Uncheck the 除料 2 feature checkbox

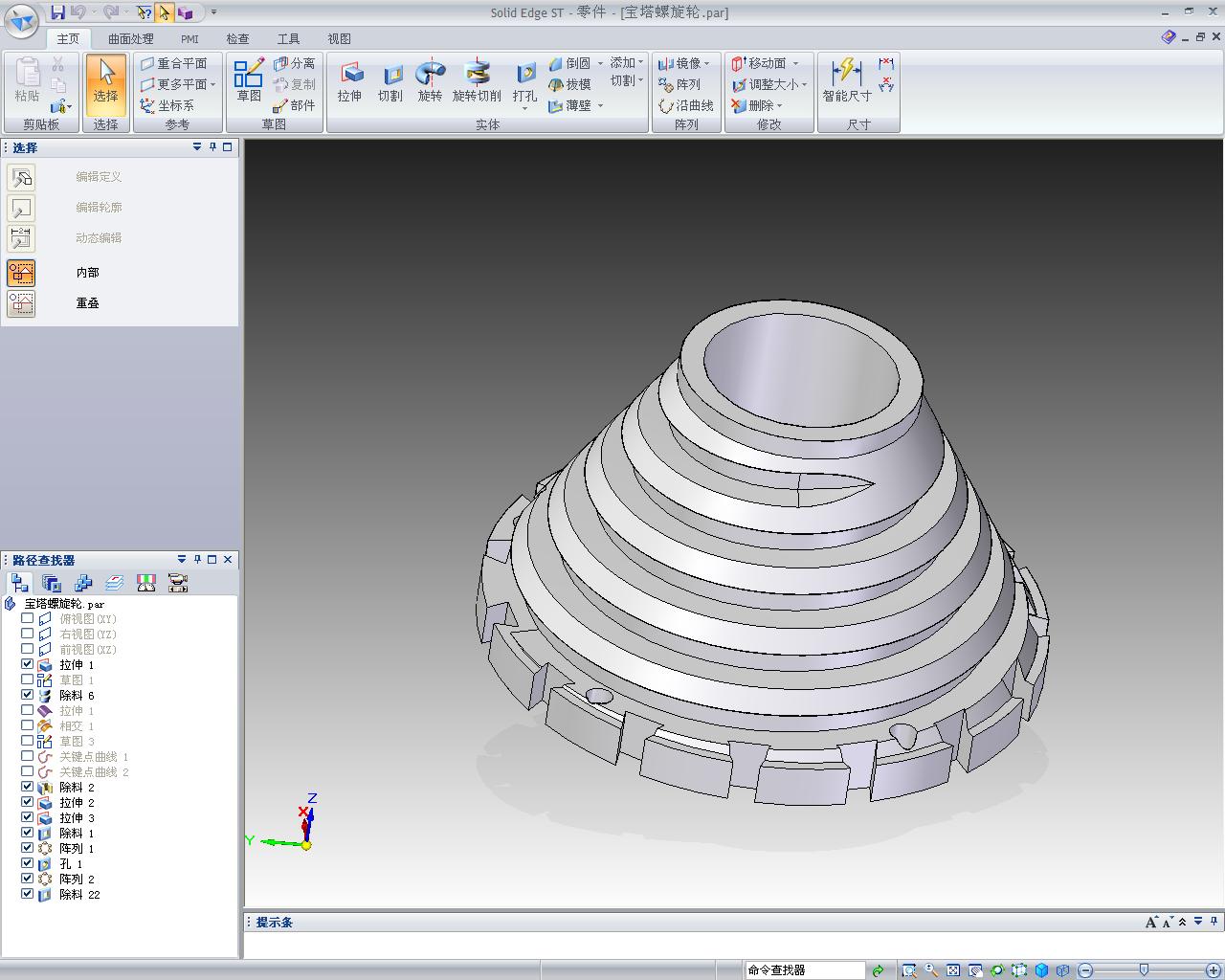pyautogui.click(x=27, y=787)
